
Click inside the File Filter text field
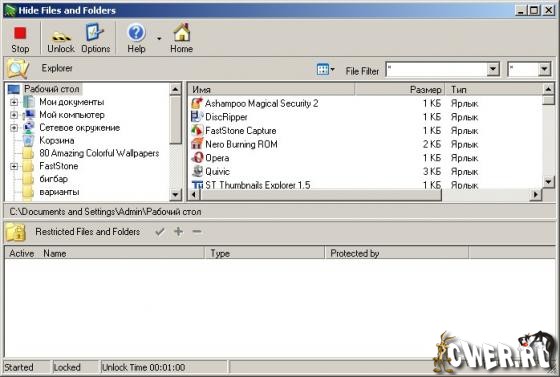pos(436,69)
